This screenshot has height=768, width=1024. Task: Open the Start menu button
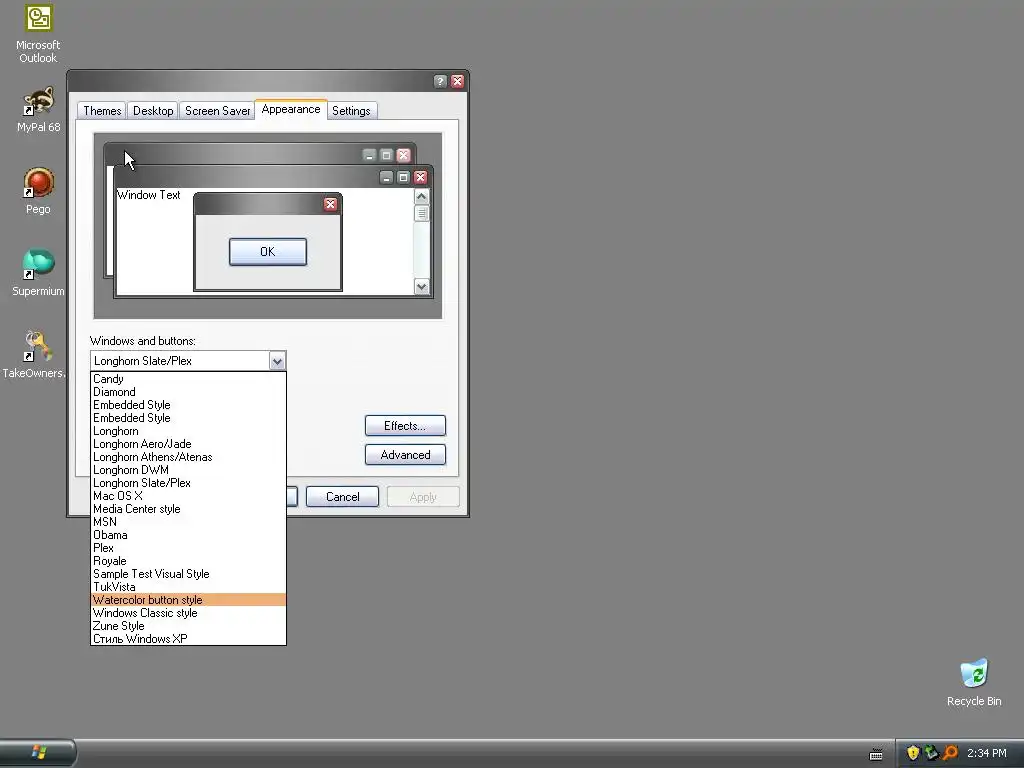[x=38, y=752]
